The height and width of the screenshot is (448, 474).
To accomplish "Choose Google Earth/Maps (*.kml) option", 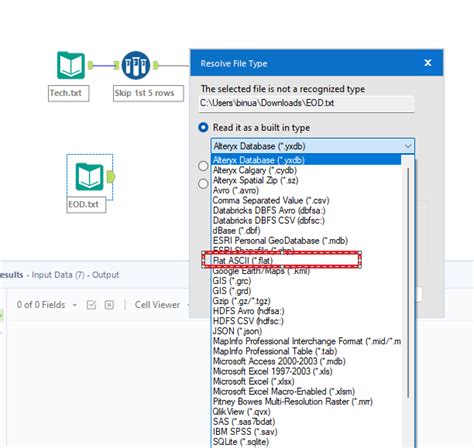I will pos(306,271).
